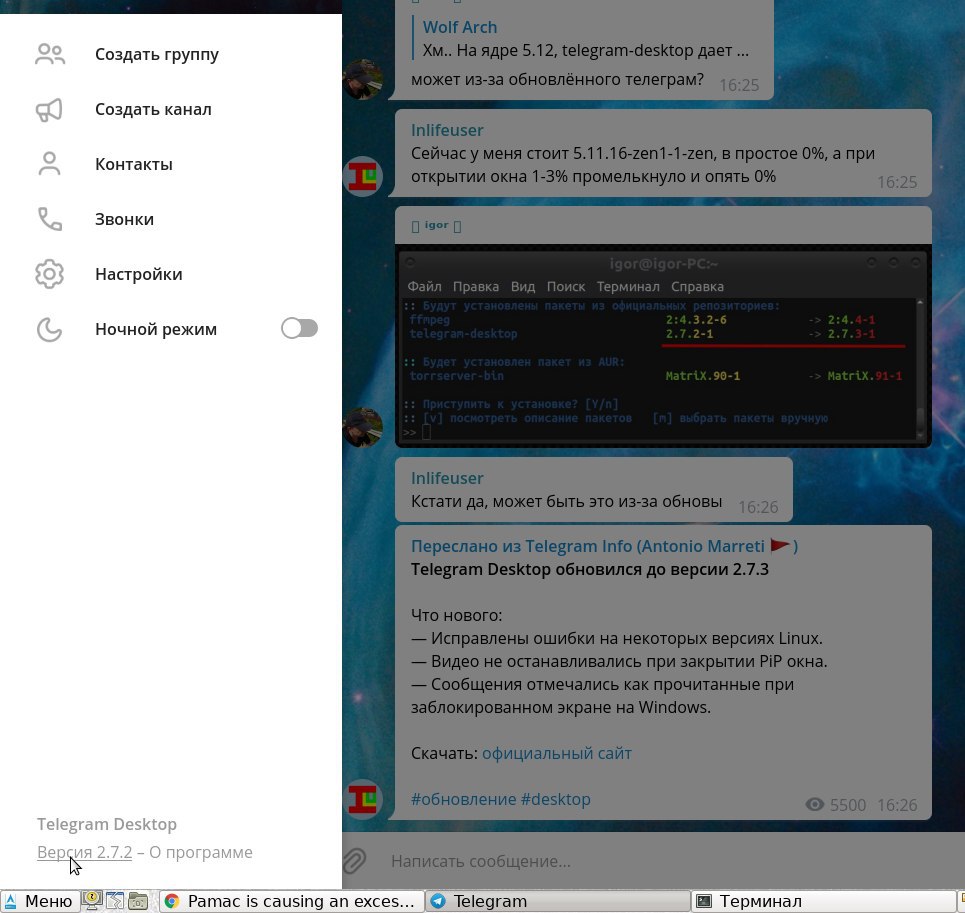Click the file manager taskbar launcher icon

coord(138,901)
